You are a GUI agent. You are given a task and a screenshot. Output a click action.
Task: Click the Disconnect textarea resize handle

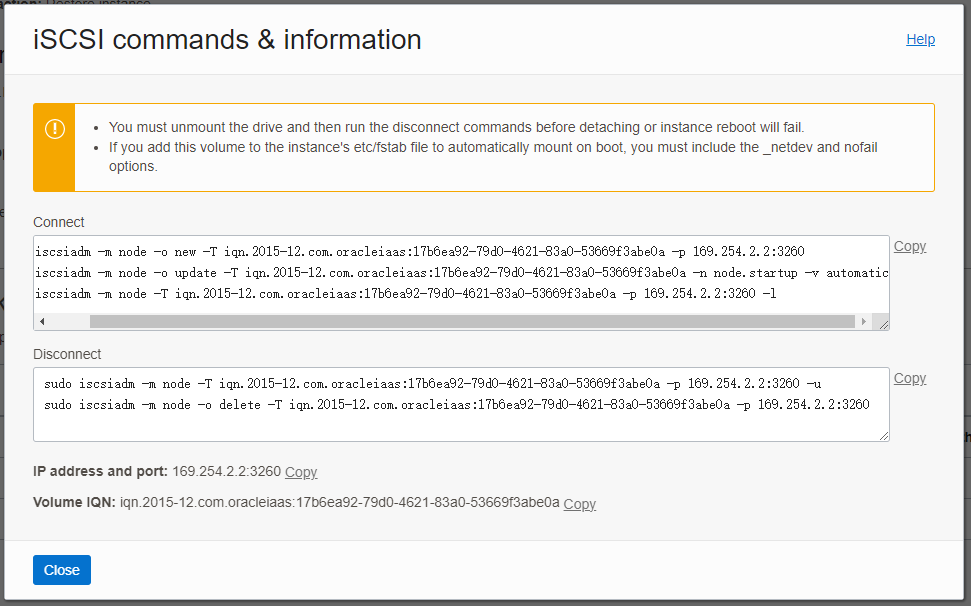884,436
